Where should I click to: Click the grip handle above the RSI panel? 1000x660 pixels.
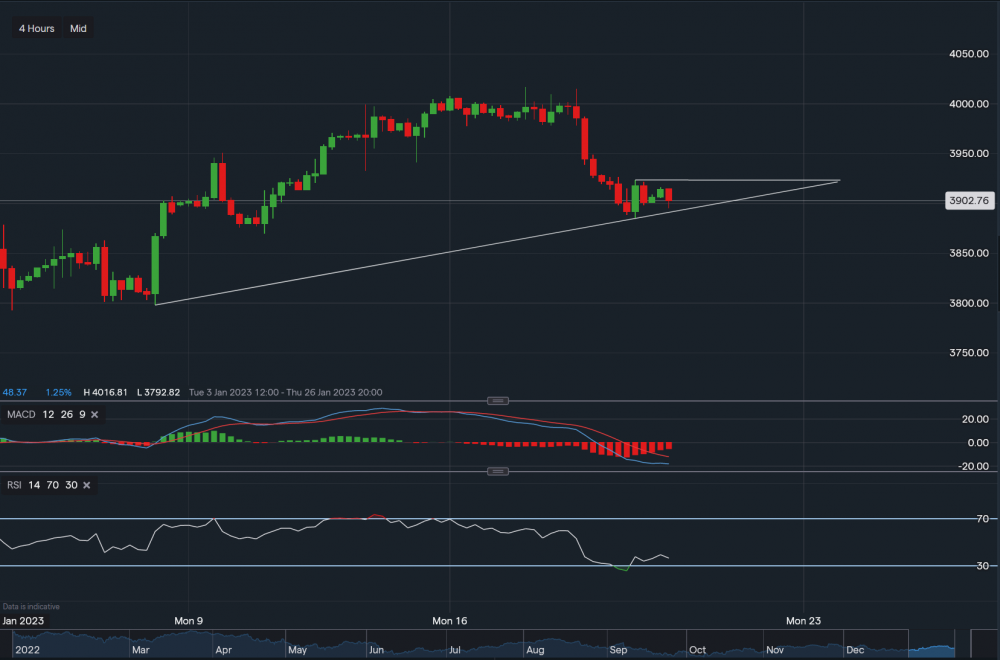pos(497,471)
